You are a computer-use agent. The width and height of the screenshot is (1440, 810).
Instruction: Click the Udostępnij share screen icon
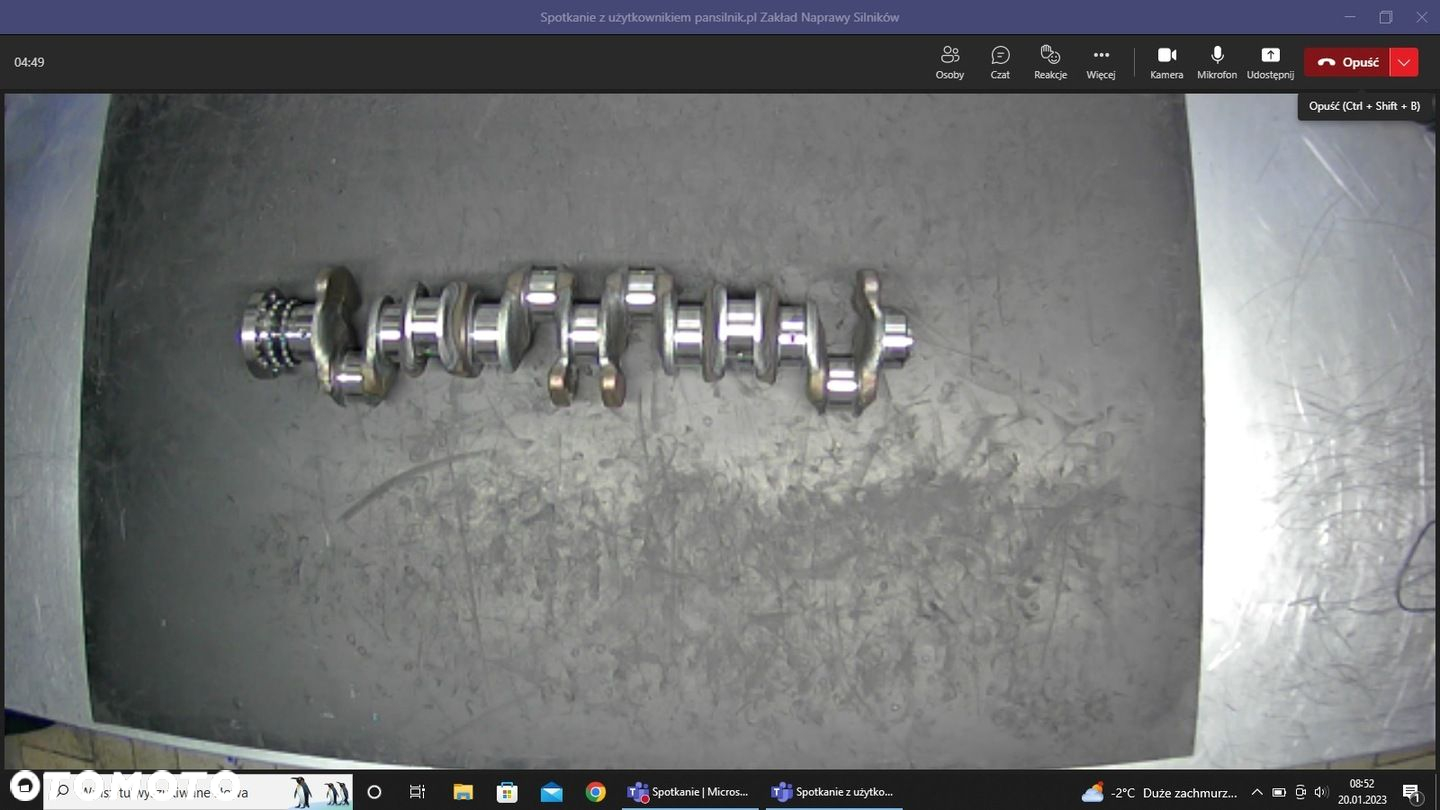click(x=1270, y=62)
